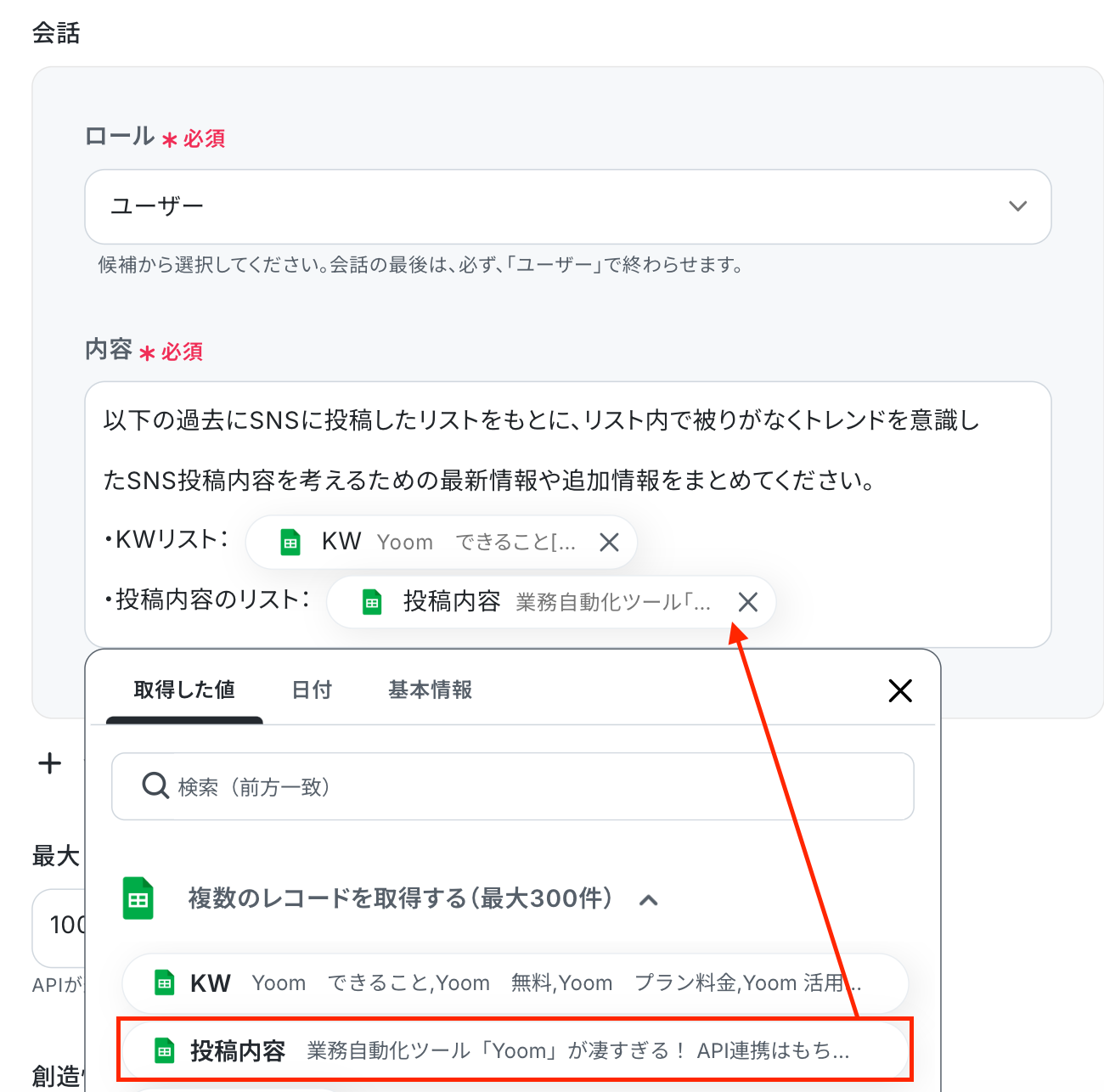
Task: Switch to the 基本情報 tab
Action: pyautogui.click(x=431, y=690)
